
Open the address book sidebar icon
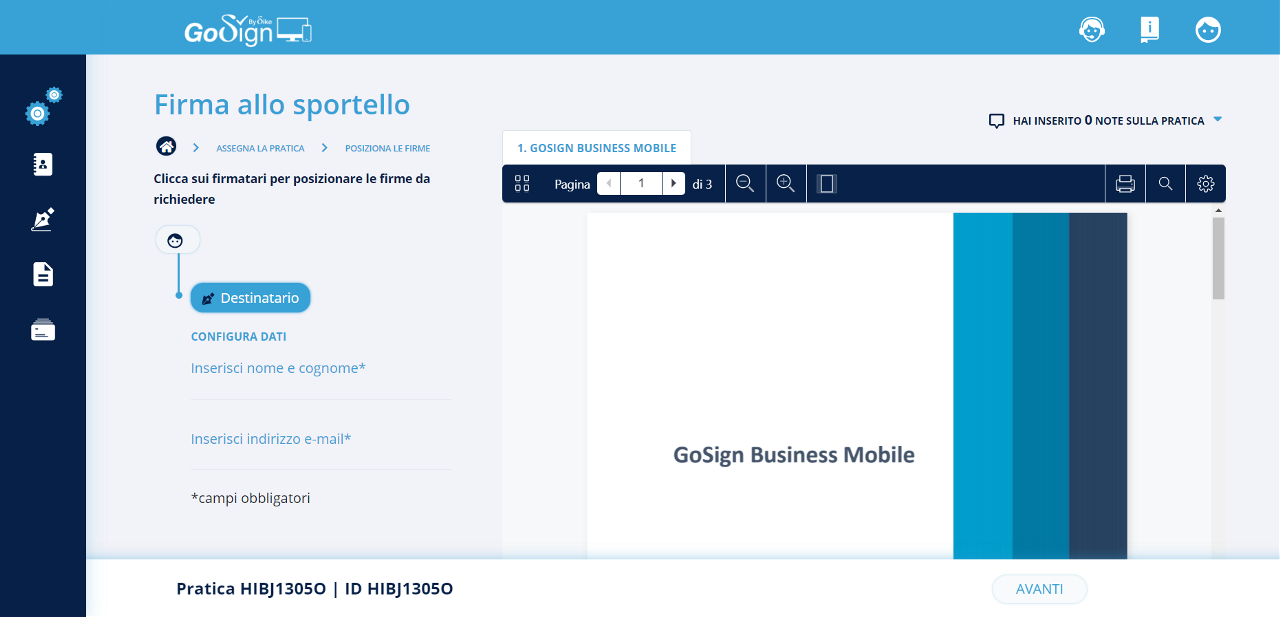(x=43, y=164)
